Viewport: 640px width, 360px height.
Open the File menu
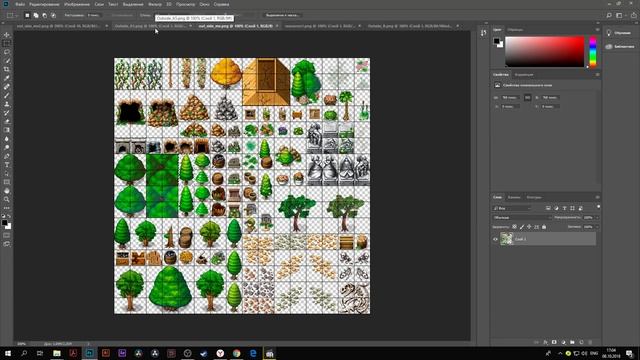coord(20,4)
